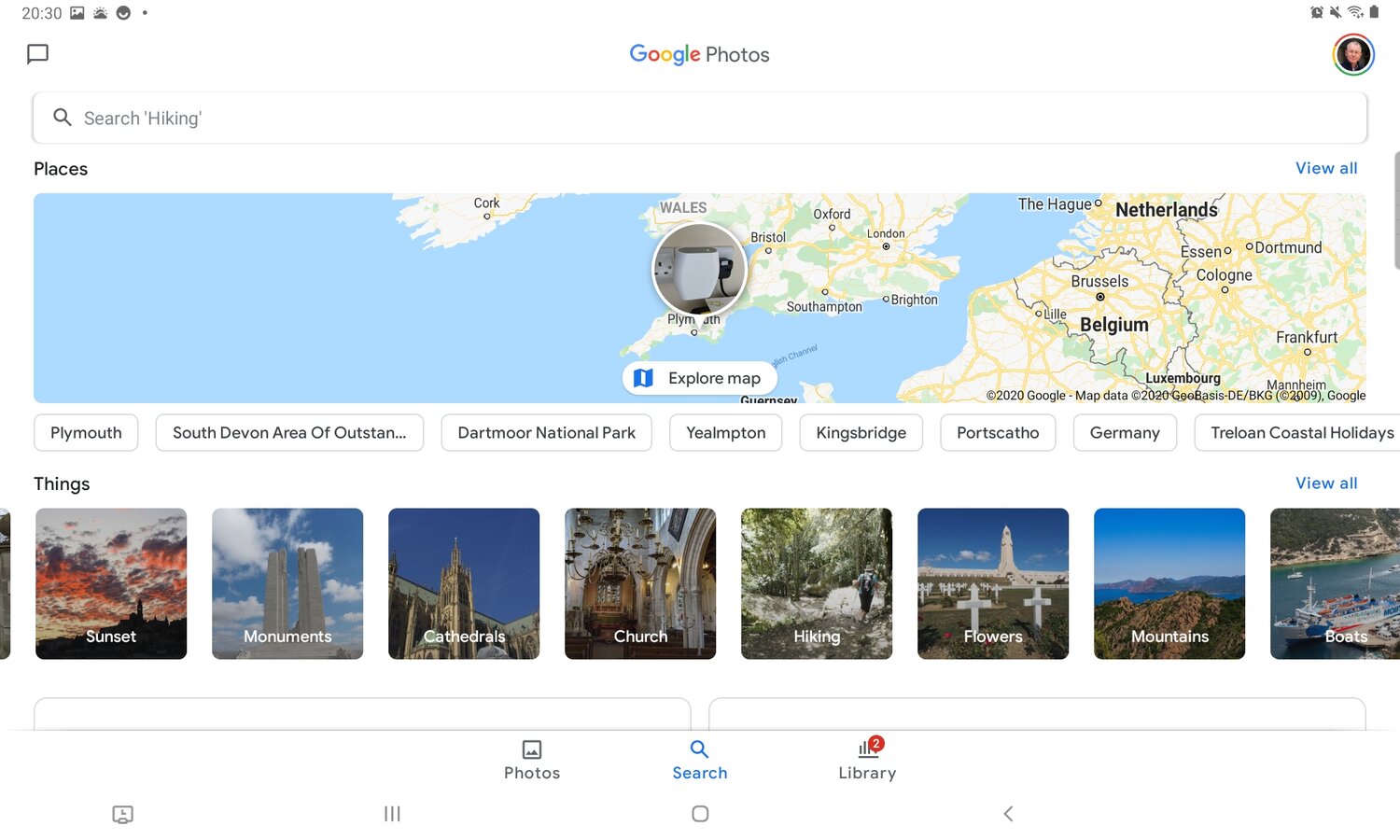Screen dimensions: 1400x840
Task: Tap the Netherlands label on the map
Action: (1167, 210)
